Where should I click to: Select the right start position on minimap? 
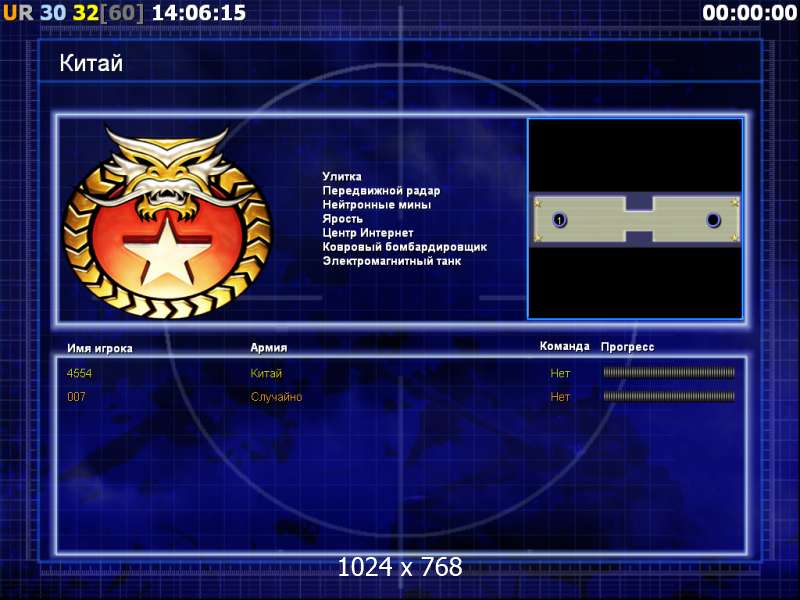(713, 220)
